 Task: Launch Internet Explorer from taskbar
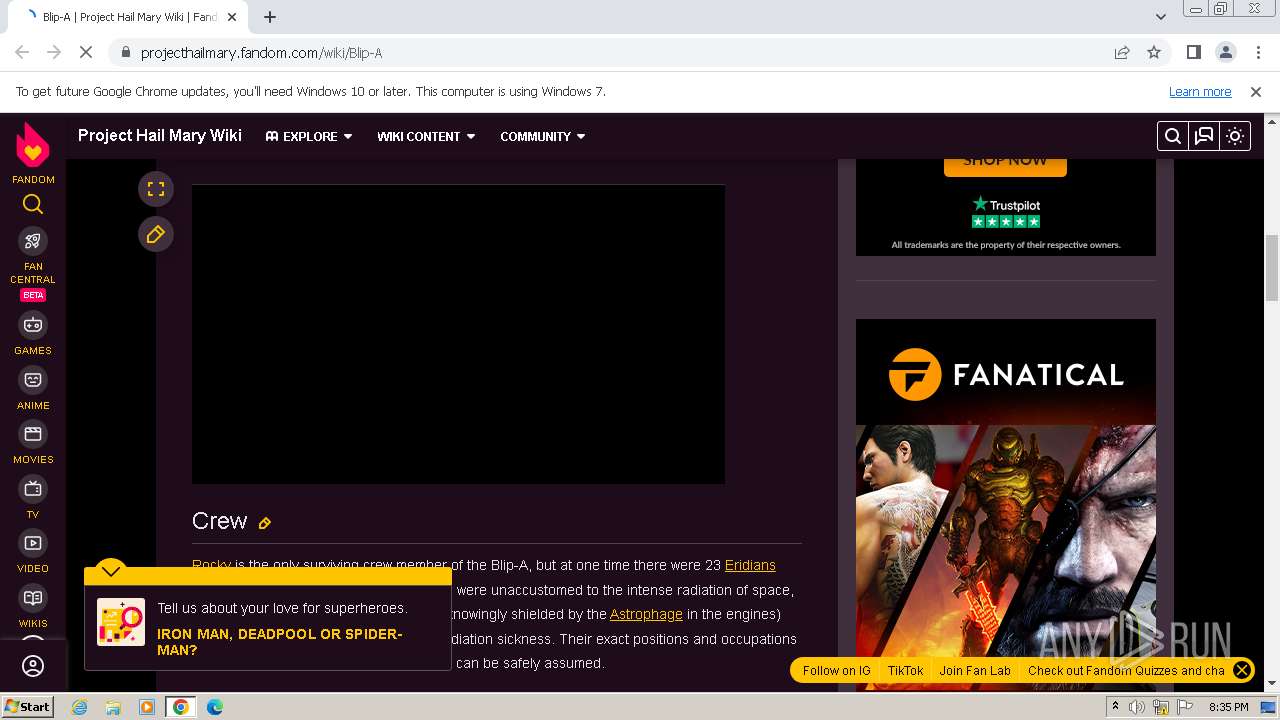(79, 707)
